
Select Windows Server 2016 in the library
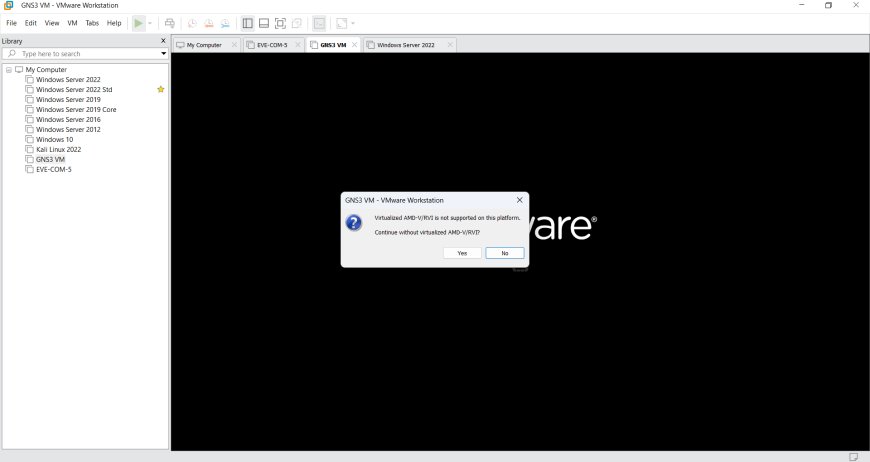tap(68, 120)
